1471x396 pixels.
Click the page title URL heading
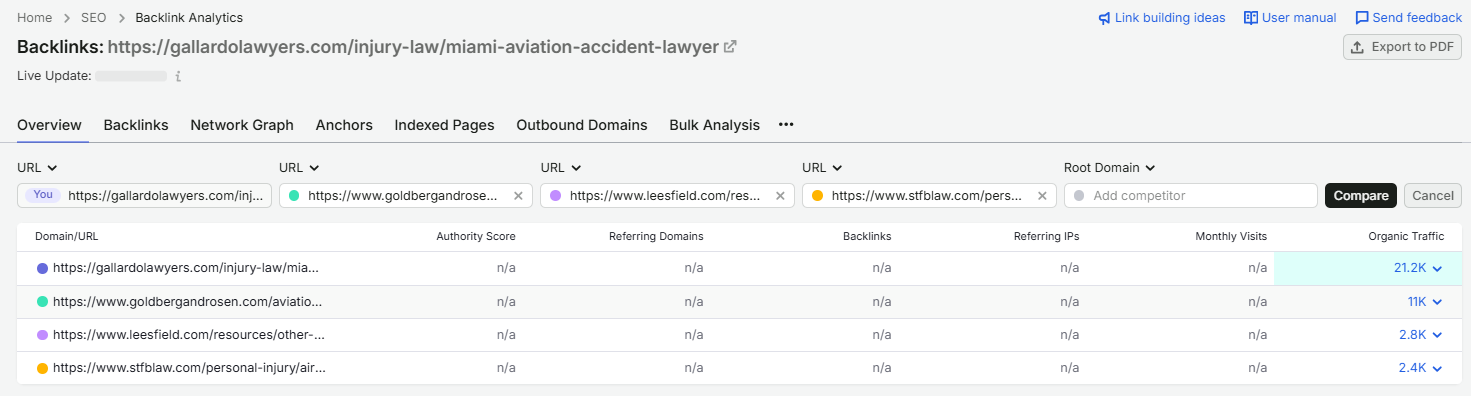point(413,47)
